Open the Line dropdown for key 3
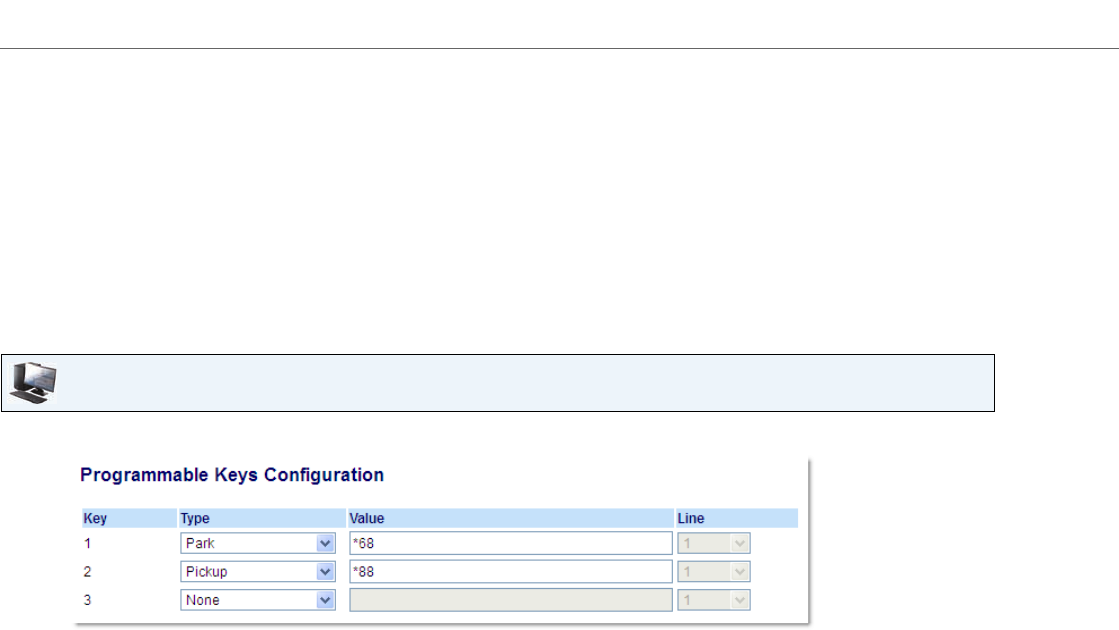 click(x=714, y=600)
